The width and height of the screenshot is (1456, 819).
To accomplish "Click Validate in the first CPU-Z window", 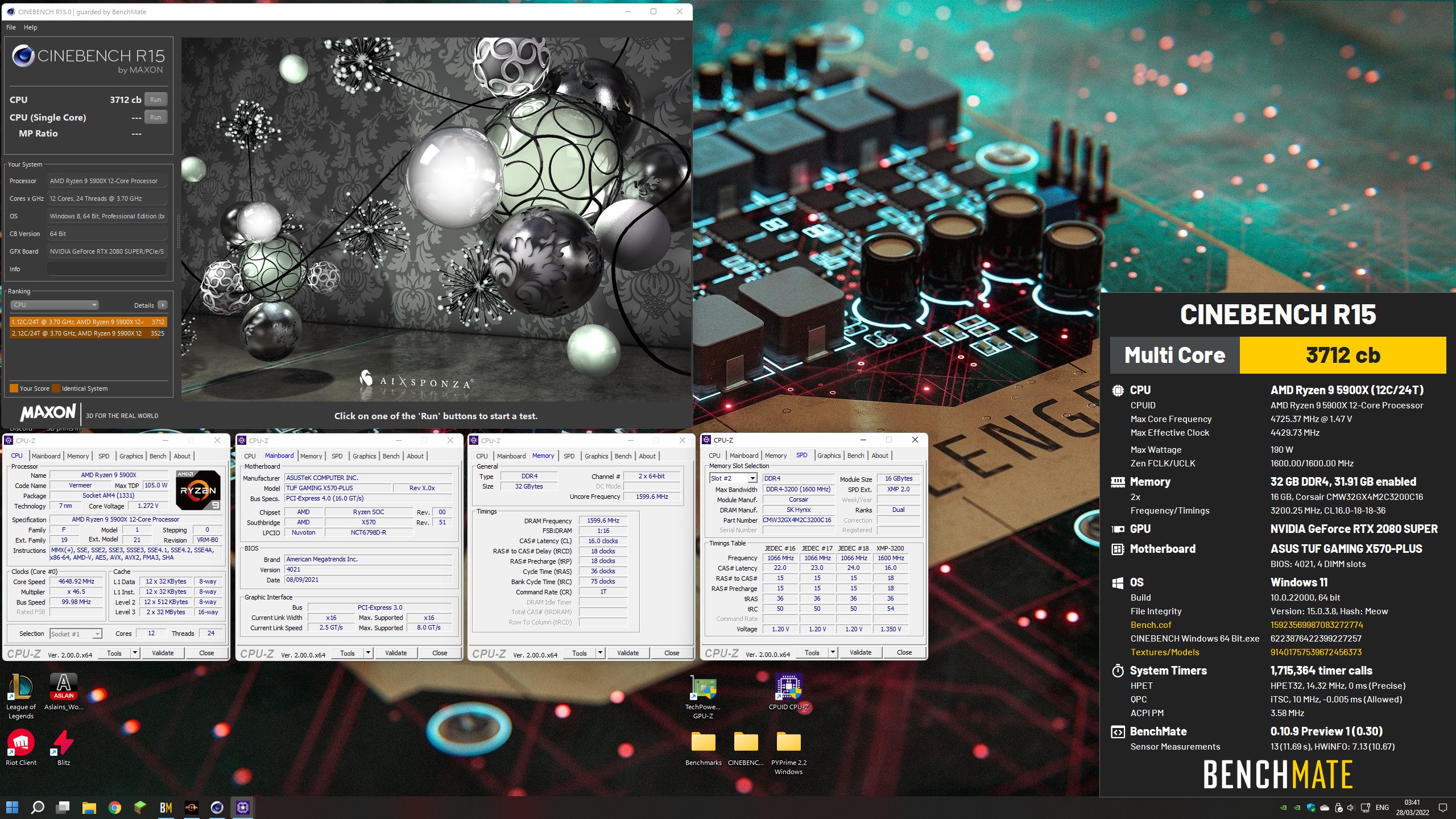I will [163, 653].
